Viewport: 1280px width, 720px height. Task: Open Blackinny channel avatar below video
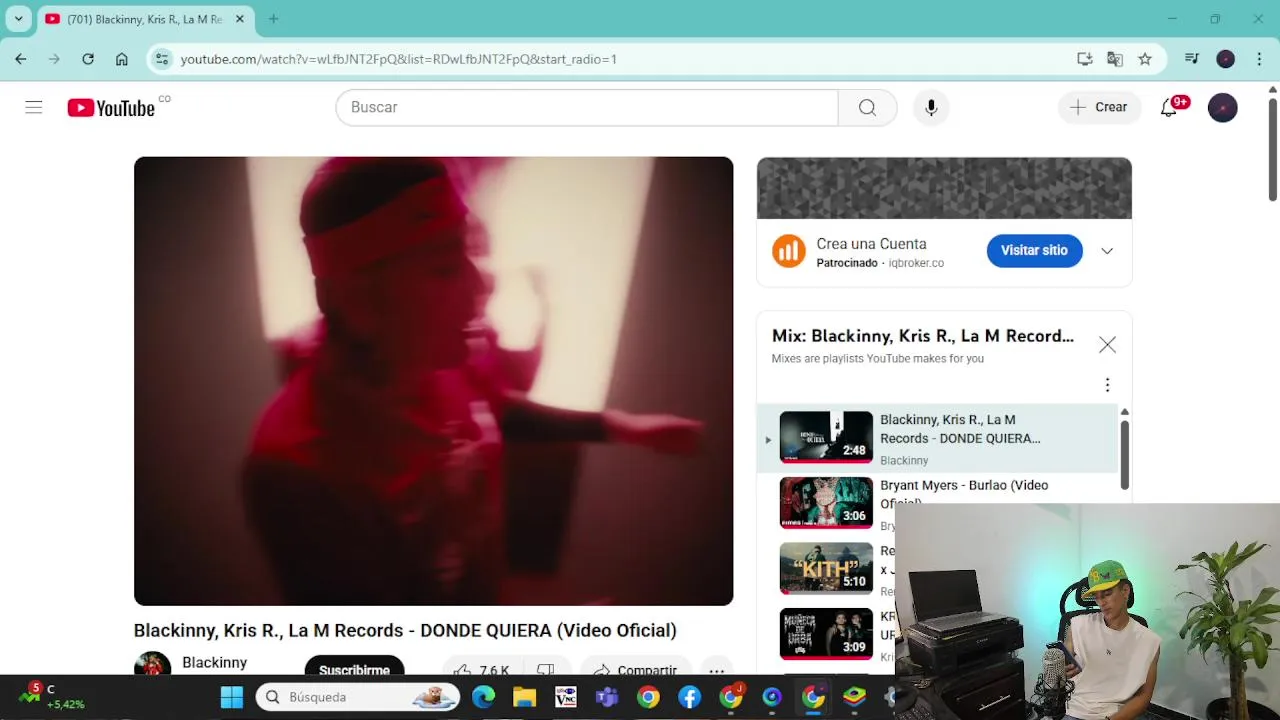coord(152,664)
